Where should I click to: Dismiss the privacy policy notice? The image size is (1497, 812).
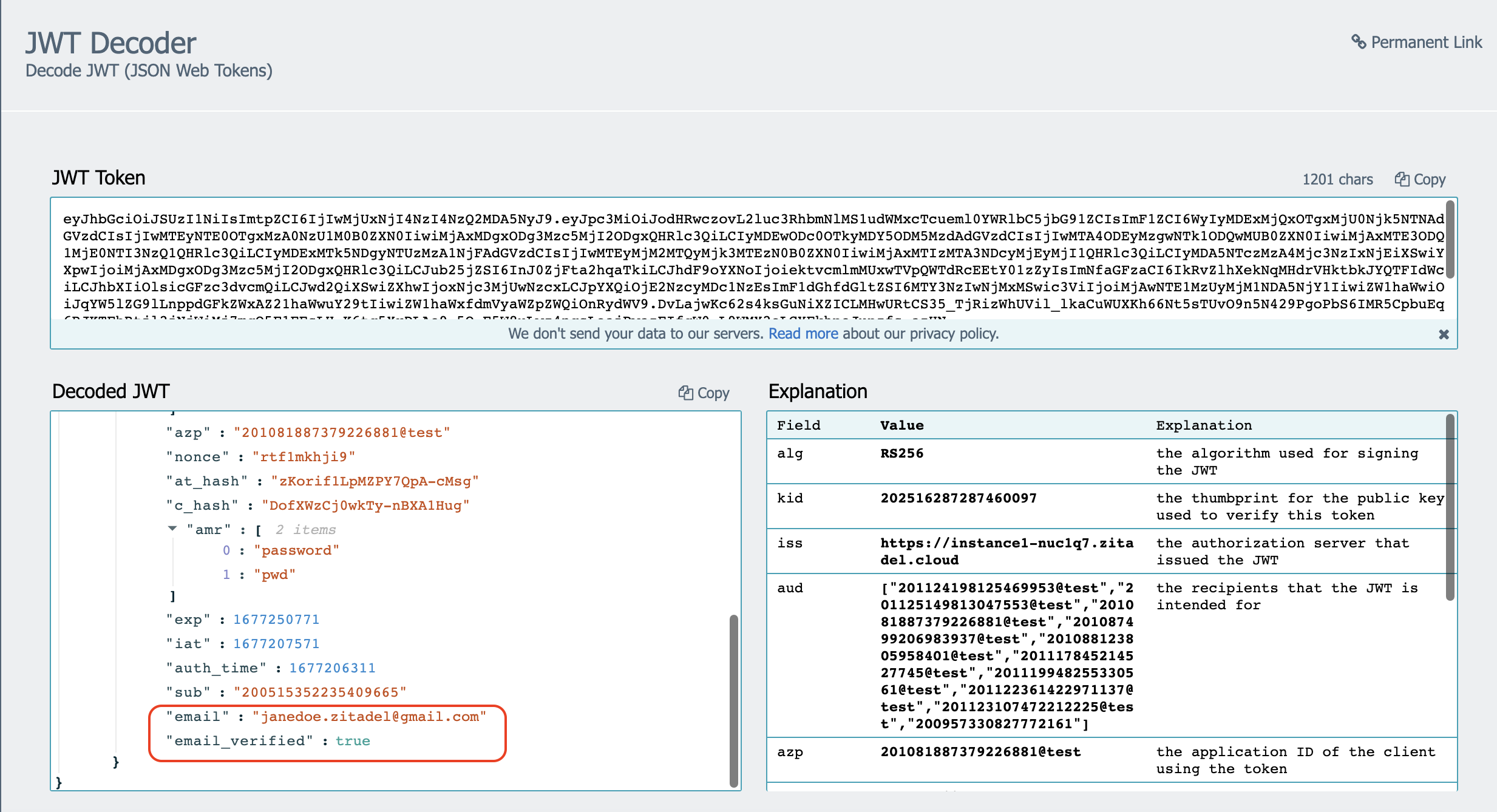point(1444,334)
